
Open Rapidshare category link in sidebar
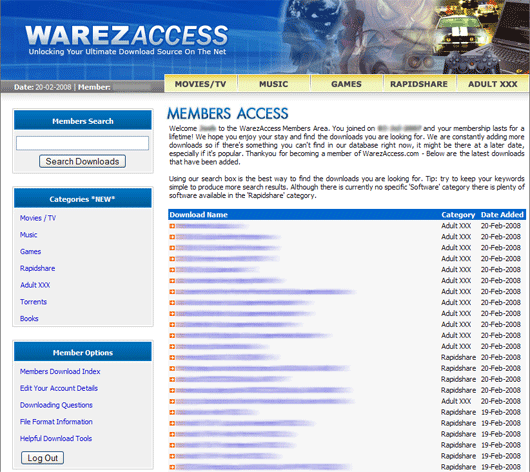click(x=38, y=268)
